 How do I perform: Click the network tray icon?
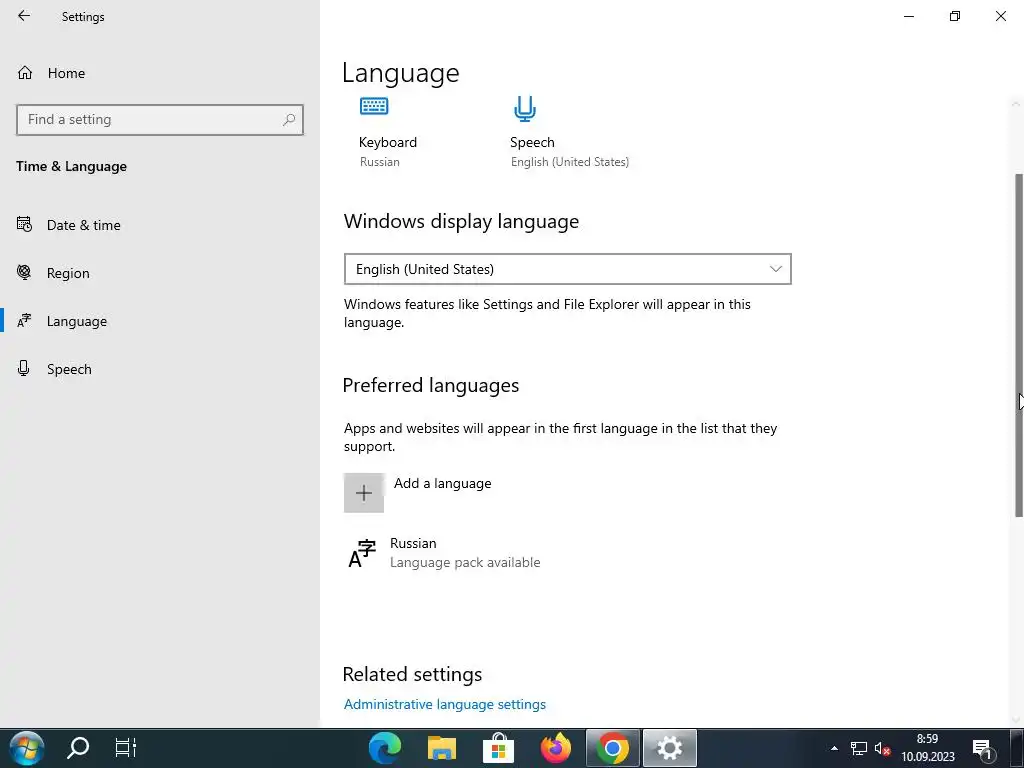pyautogui.click(x=858, y=748)
